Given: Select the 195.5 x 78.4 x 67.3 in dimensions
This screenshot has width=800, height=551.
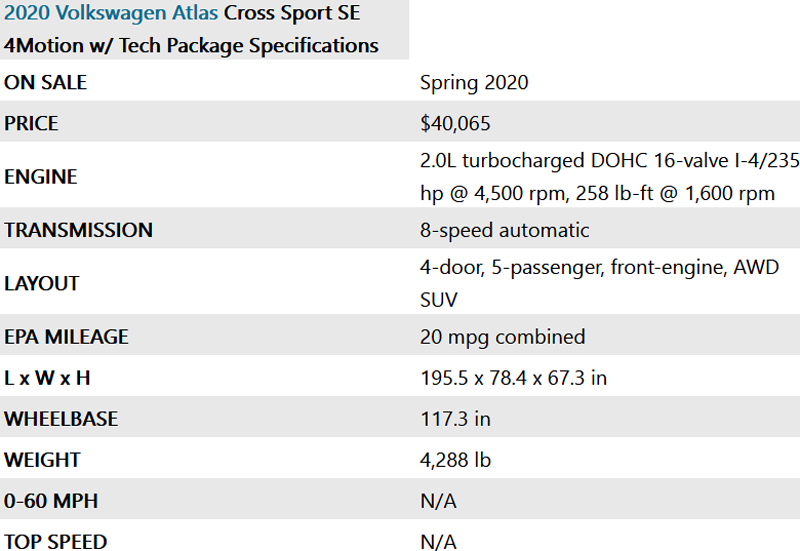Looking at the screenshot, I should (513, 378).
